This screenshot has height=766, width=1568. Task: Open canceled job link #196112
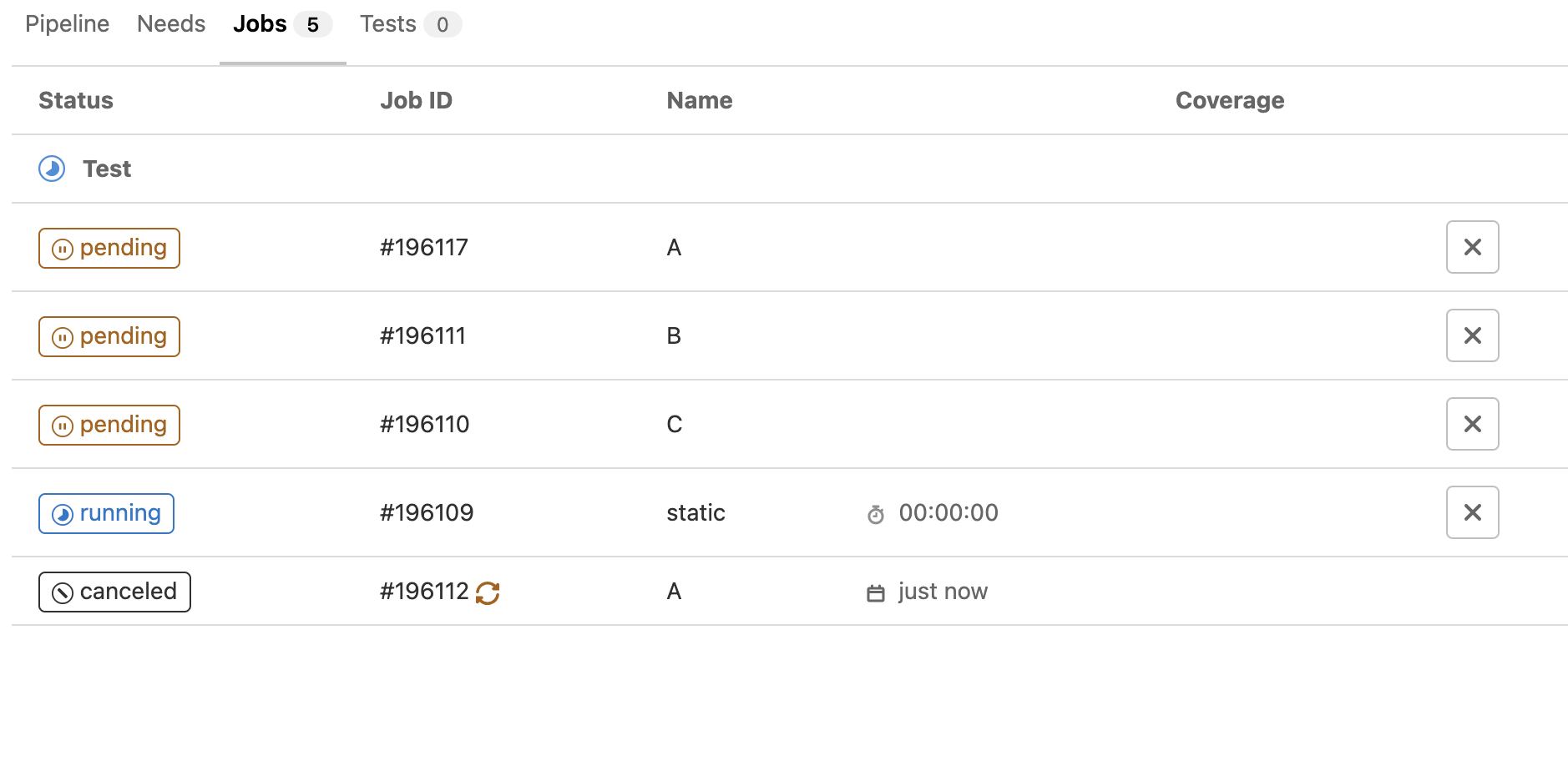click(424, 591)
